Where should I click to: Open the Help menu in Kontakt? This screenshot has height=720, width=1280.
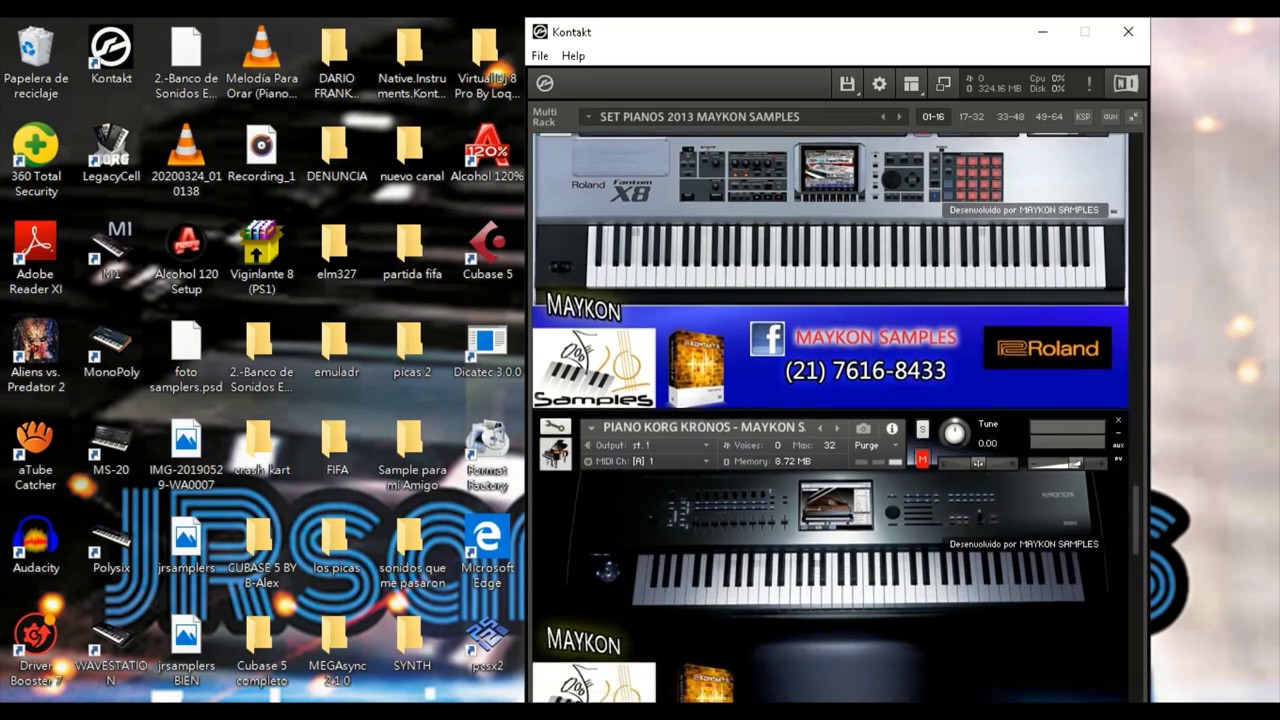tap(573, 56)
